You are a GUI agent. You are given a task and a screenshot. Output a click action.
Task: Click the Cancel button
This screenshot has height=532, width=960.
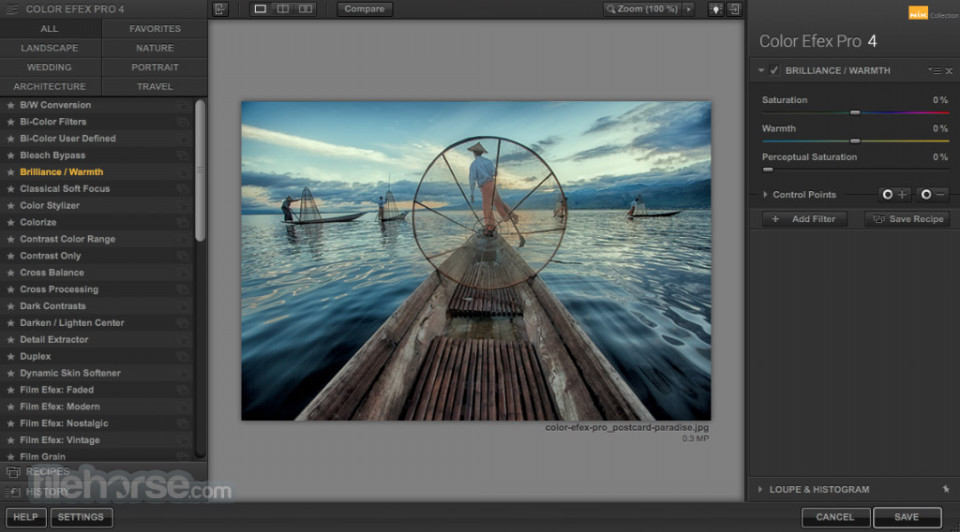click(x=835, y=517)
